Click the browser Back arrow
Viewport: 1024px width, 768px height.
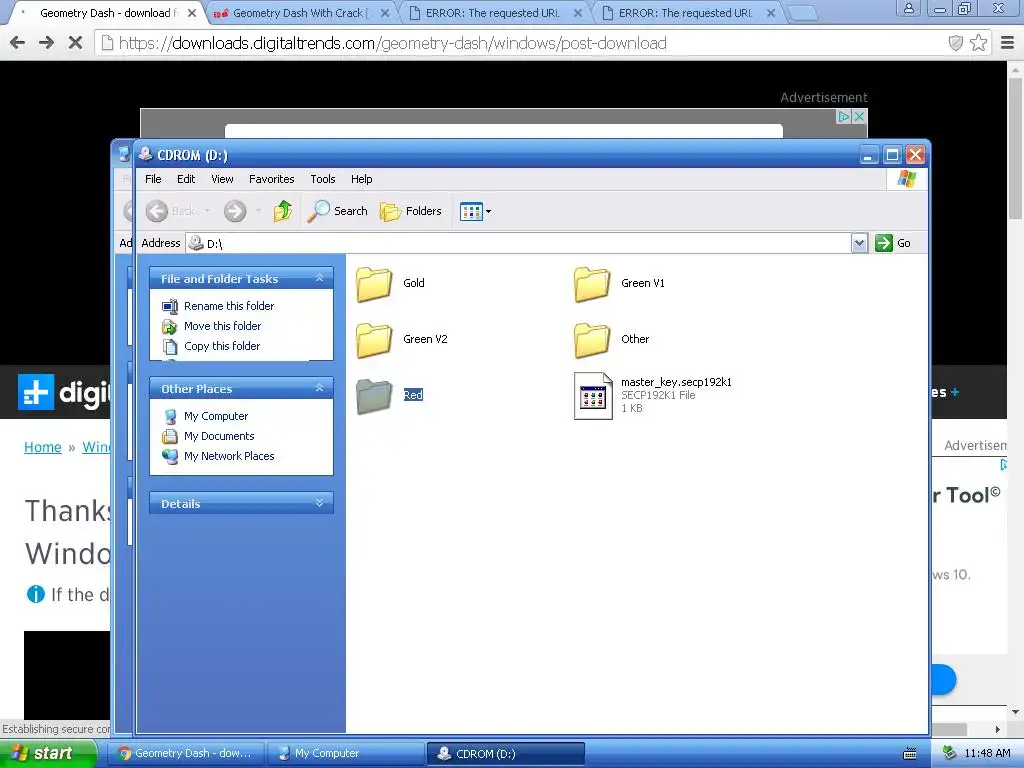[x=18, y=43]
